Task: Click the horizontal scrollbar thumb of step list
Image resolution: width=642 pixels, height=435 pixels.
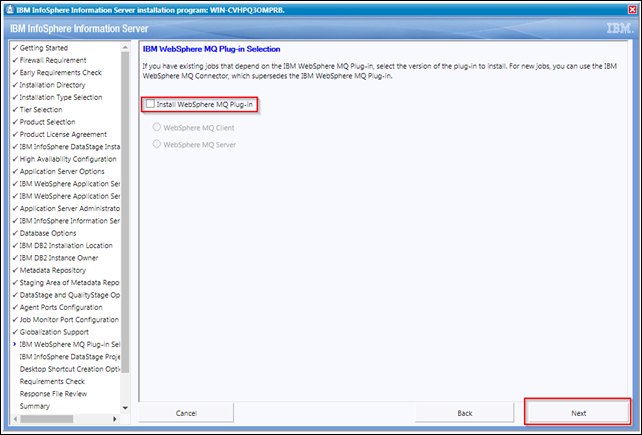Action: (x=47, y=419)
